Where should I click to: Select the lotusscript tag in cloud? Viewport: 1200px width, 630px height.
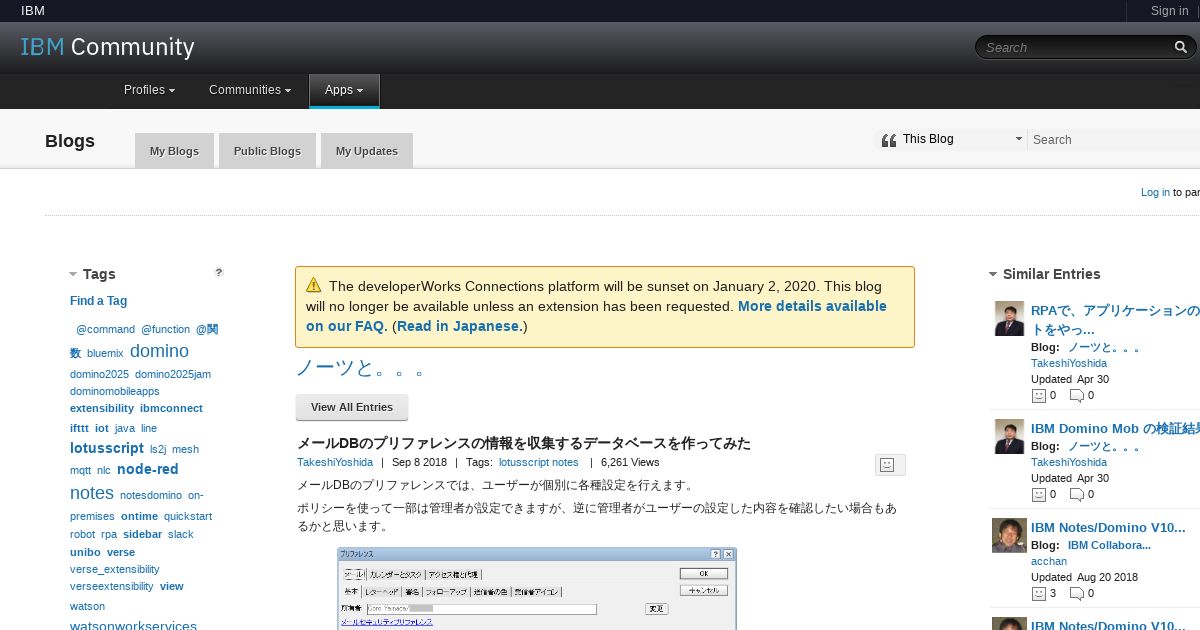(107, 448)
